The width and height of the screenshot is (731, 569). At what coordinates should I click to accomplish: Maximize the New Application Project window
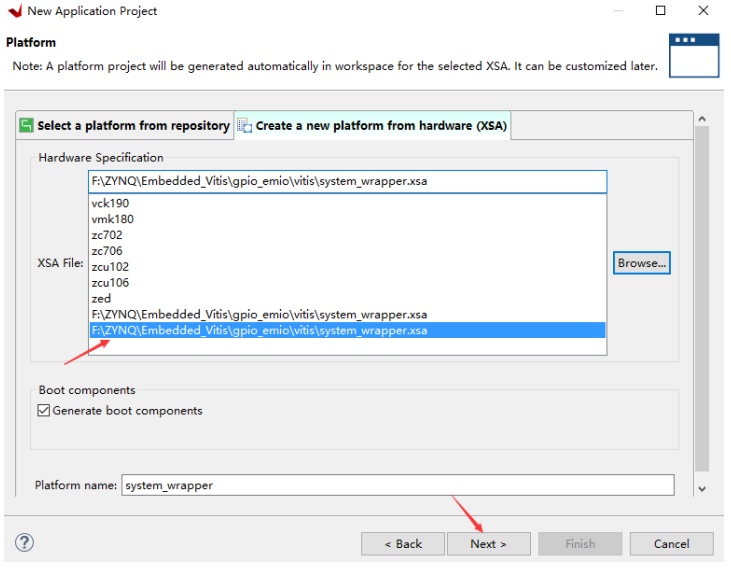660,10
